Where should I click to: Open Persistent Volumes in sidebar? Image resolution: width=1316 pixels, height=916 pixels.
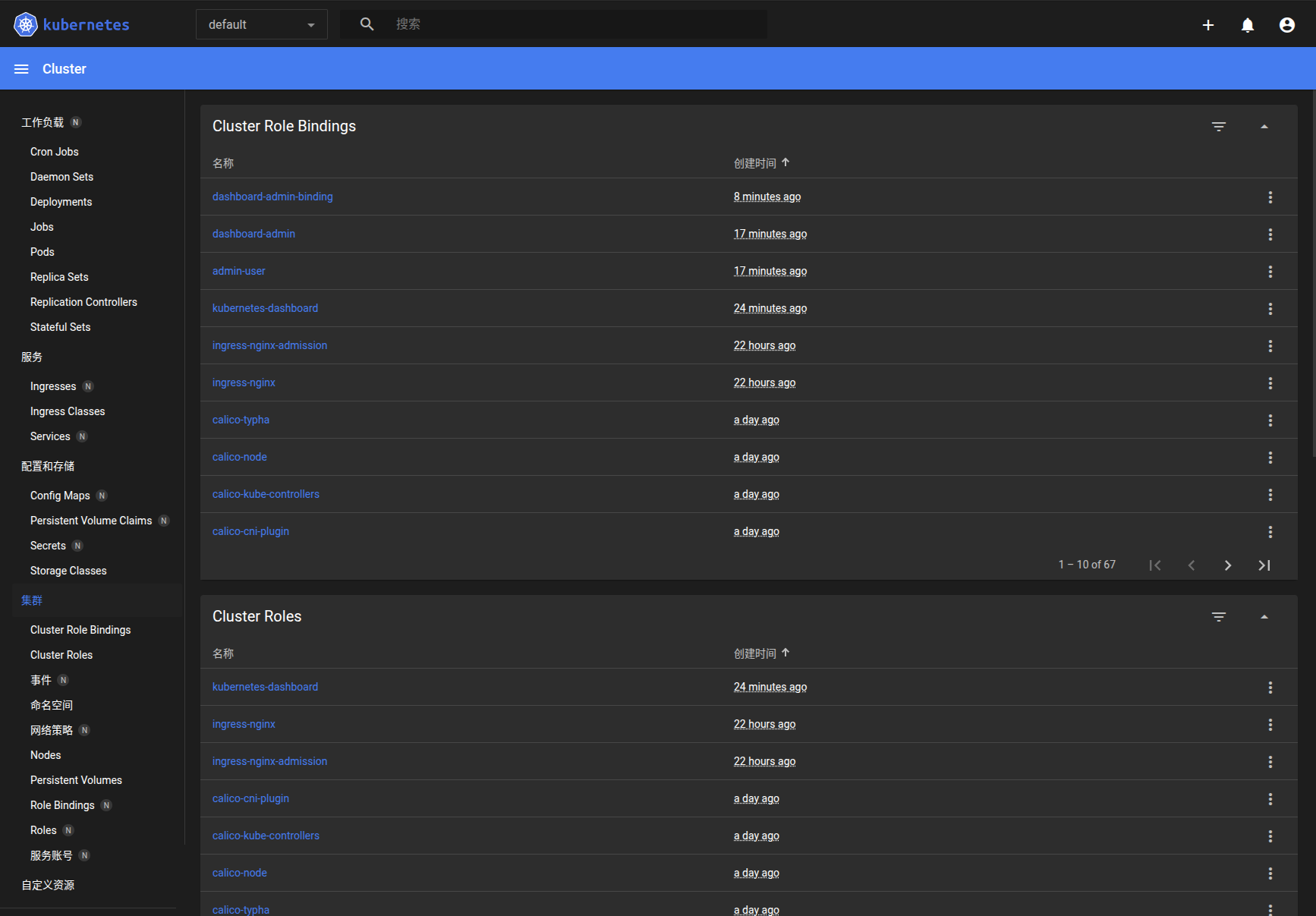[76, 780]
